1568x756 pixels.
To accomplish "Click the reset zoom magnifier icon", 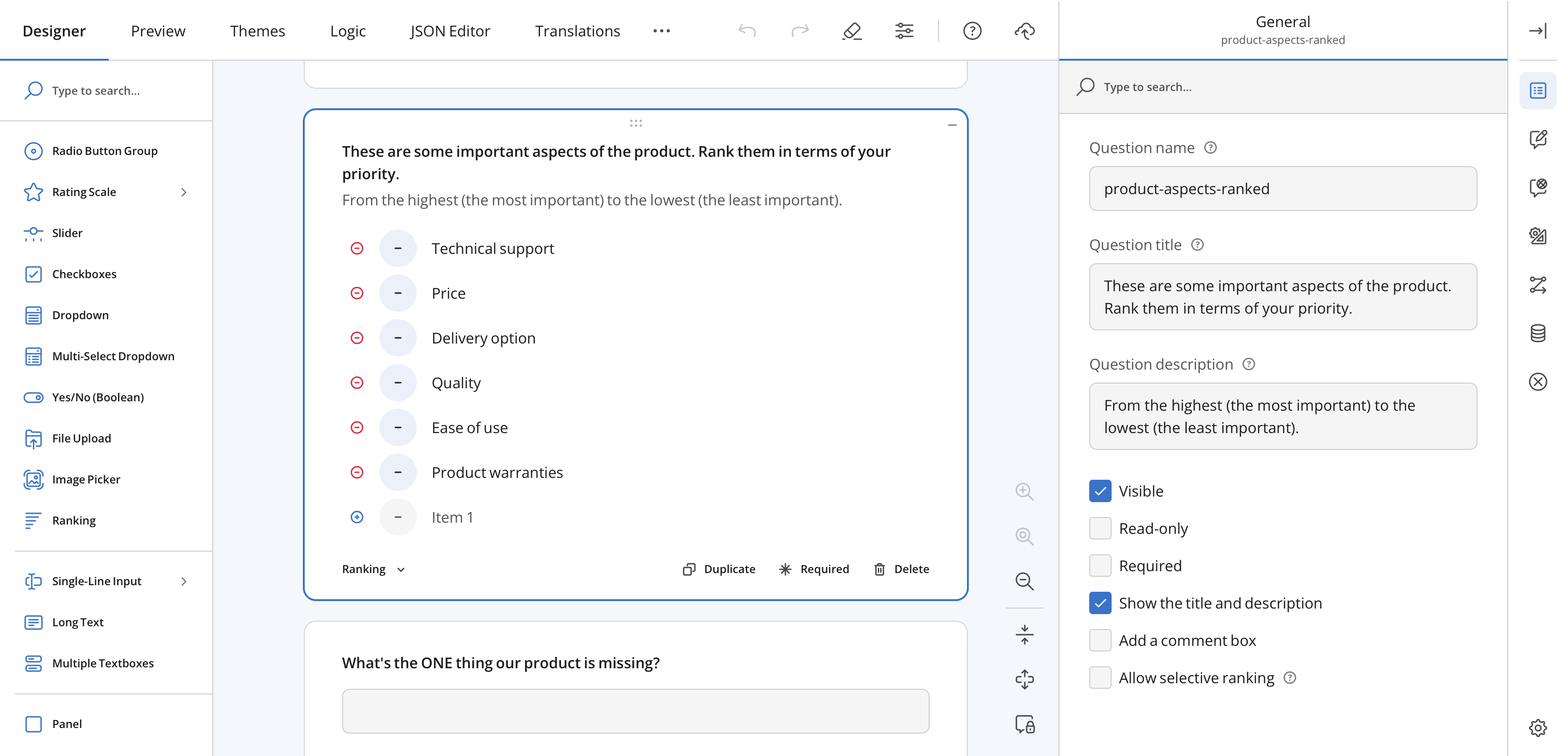I will [x=1024, y=536].
